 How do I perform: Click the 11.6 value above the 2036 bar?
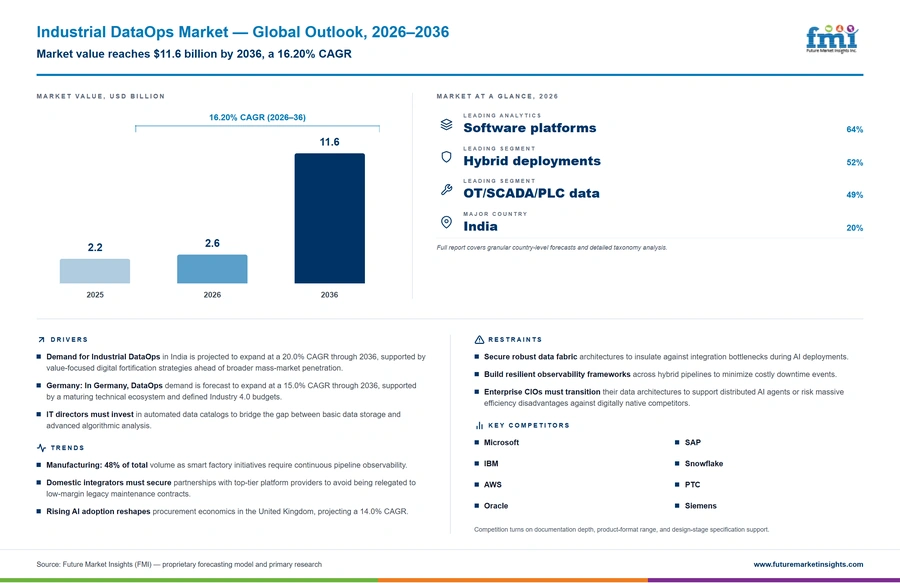[329, 142]
